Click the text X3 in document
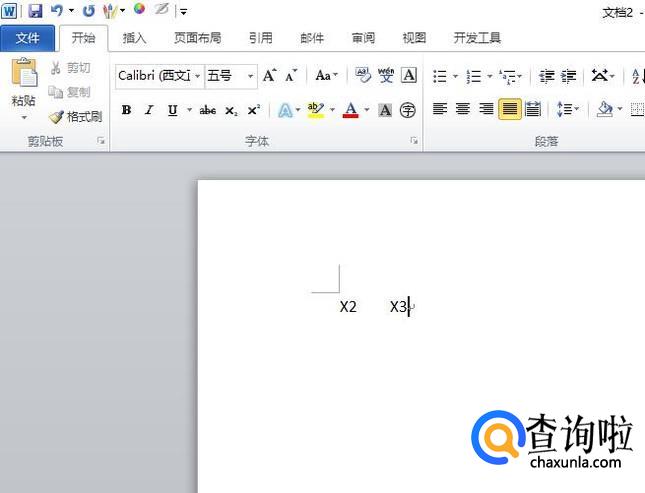The image size is (645, 493). point(398,307)
